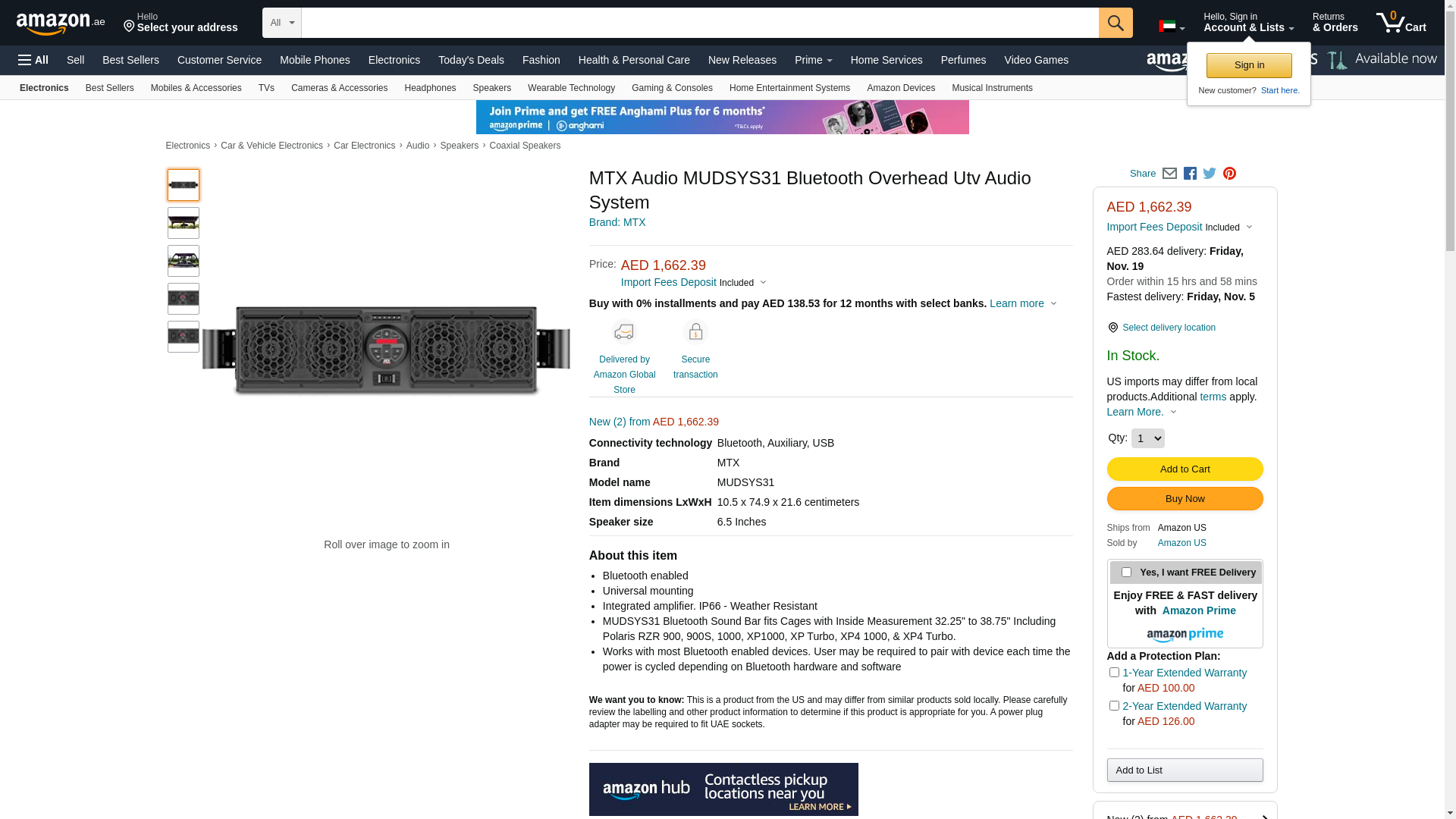This screenshot has height=819, width=1456.
Task: Share product on Twitter icon
Action: 1210,174
